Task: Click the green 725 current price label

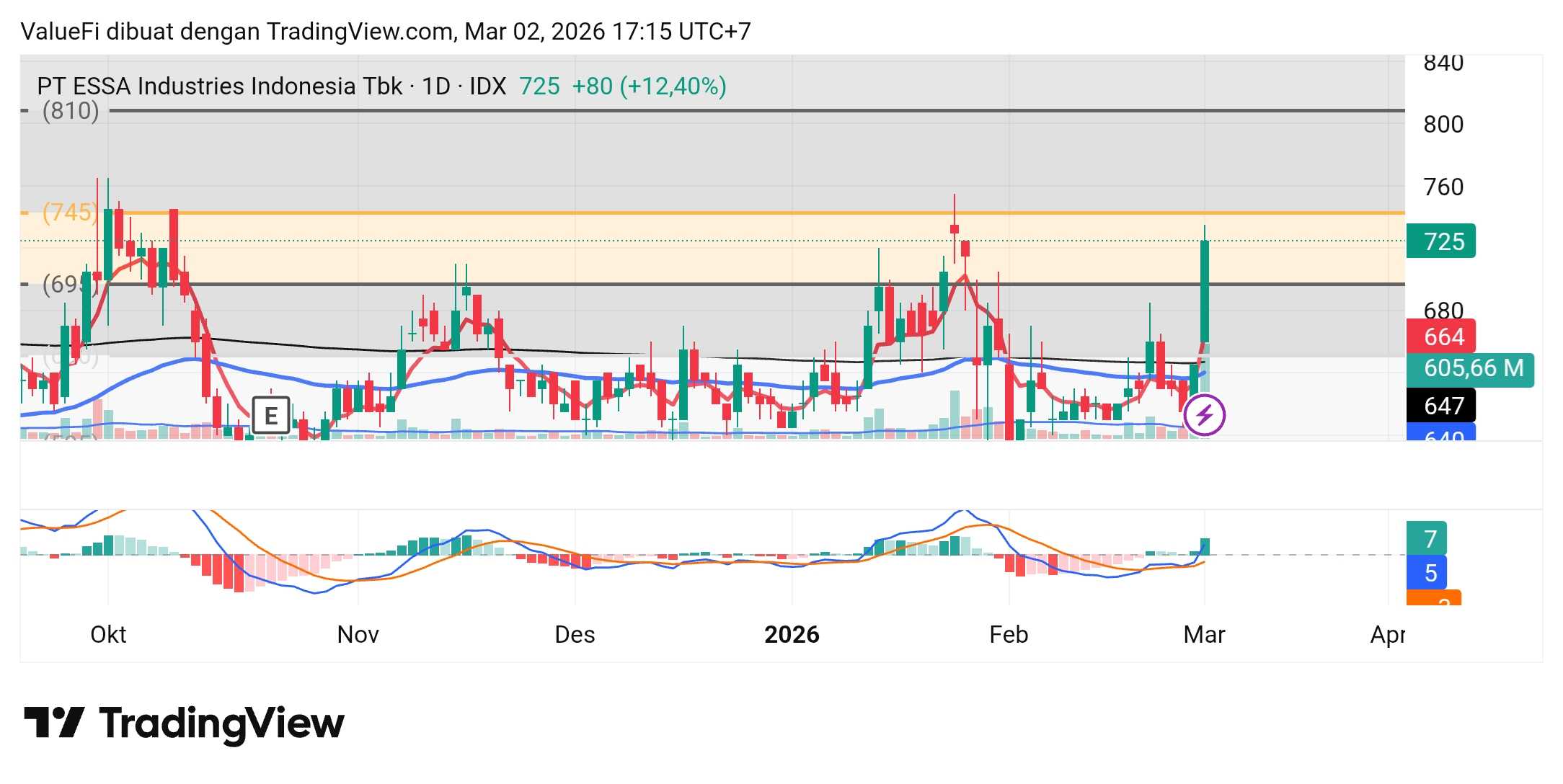Action: [x=1440, y=241]
